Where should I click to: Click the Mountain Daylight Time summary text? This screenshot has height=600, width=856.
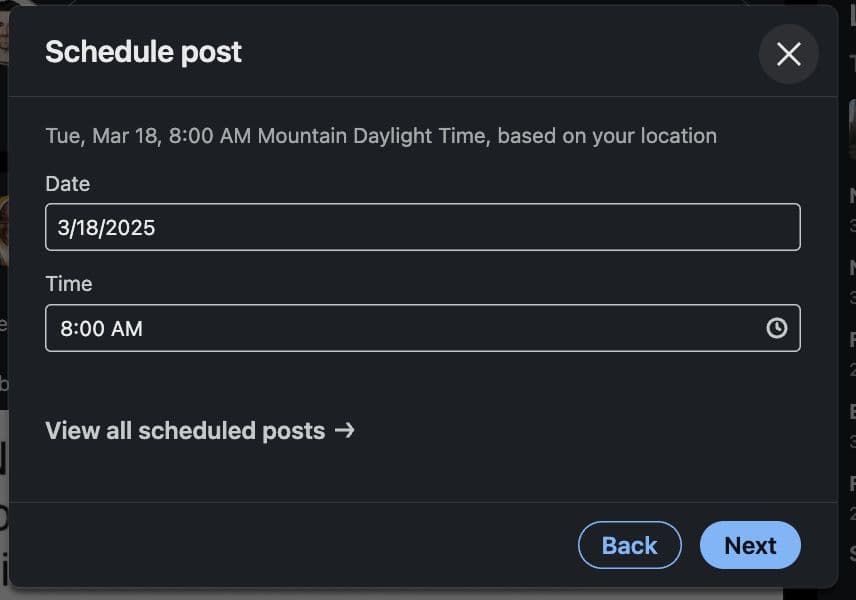coord(380,136)
